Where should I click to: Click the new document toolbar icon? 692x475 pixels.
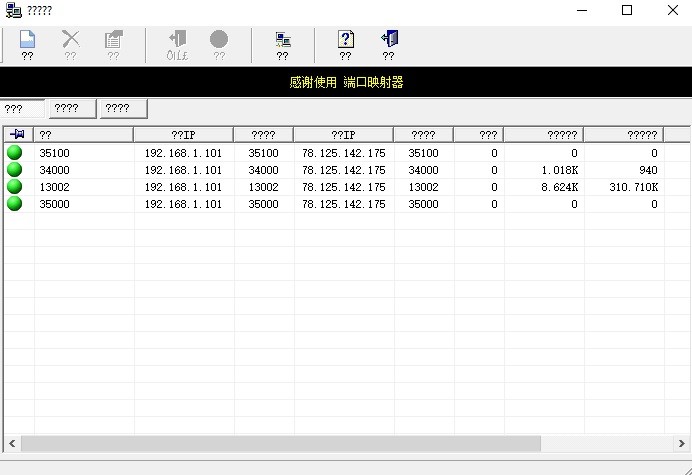click(27, 40)
